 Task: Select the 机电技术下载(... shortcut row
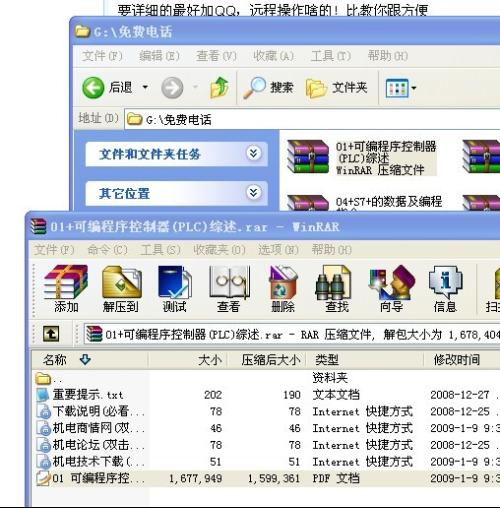click(266, 462)
